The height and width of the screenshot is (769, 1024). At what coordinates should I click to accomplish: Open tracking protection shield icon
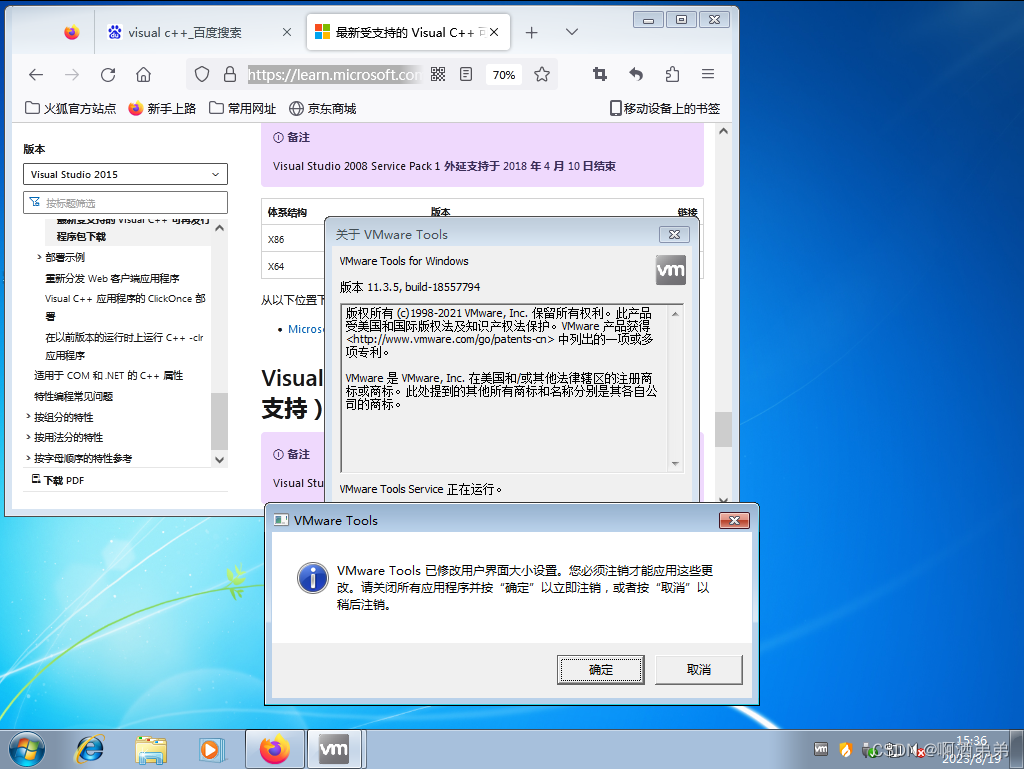coord(202,74)
